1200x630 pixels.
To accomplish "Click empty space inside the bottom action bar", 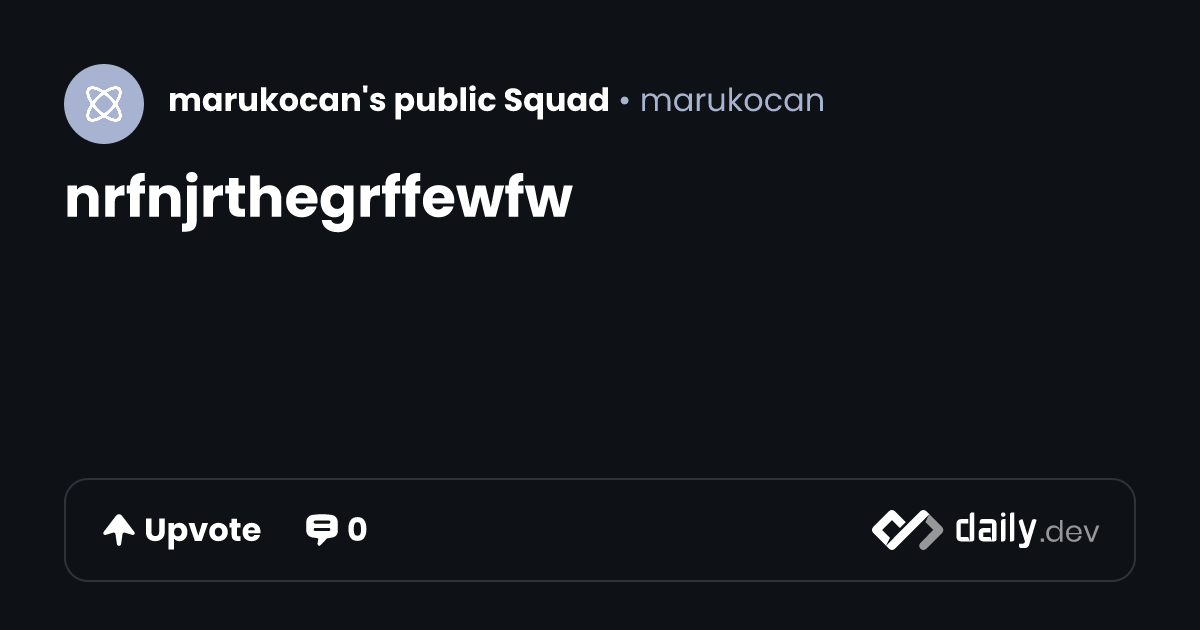I will tap(620, 530).
